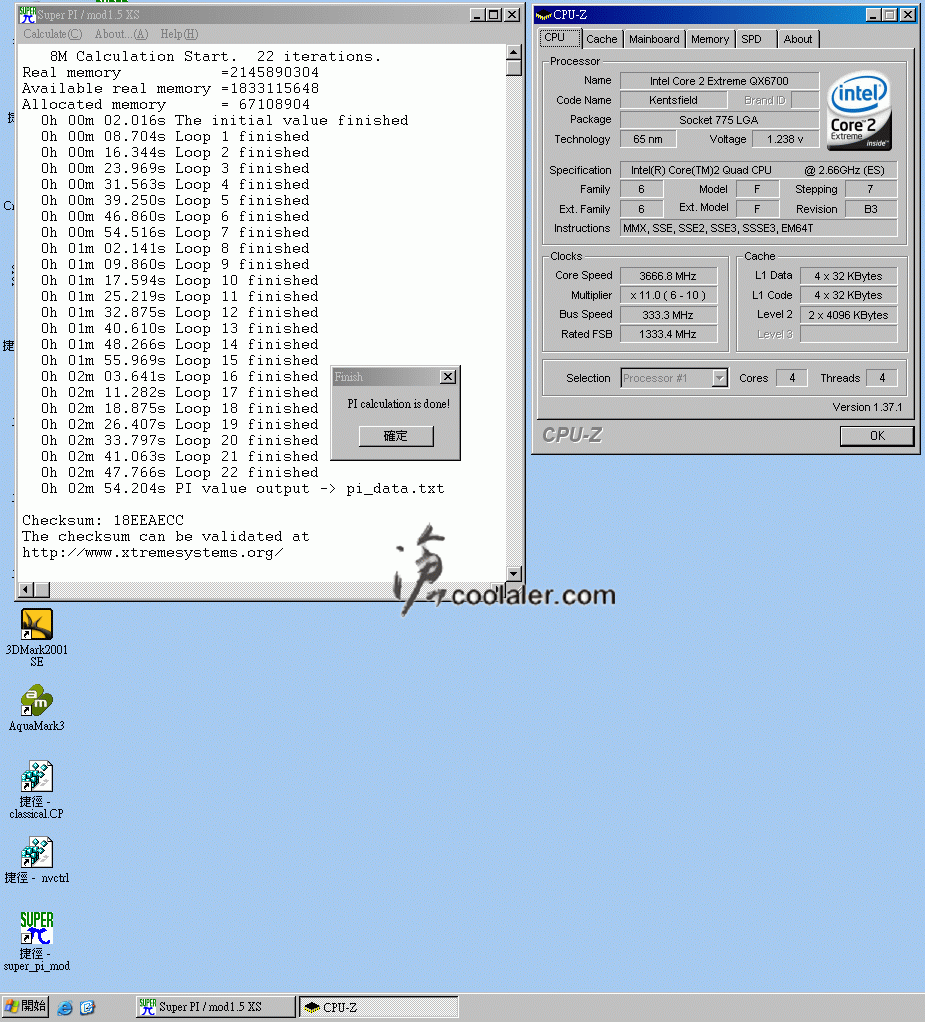Click the Outlook Express quick launch icon

pyautogui.click(x=87, y=1008)
